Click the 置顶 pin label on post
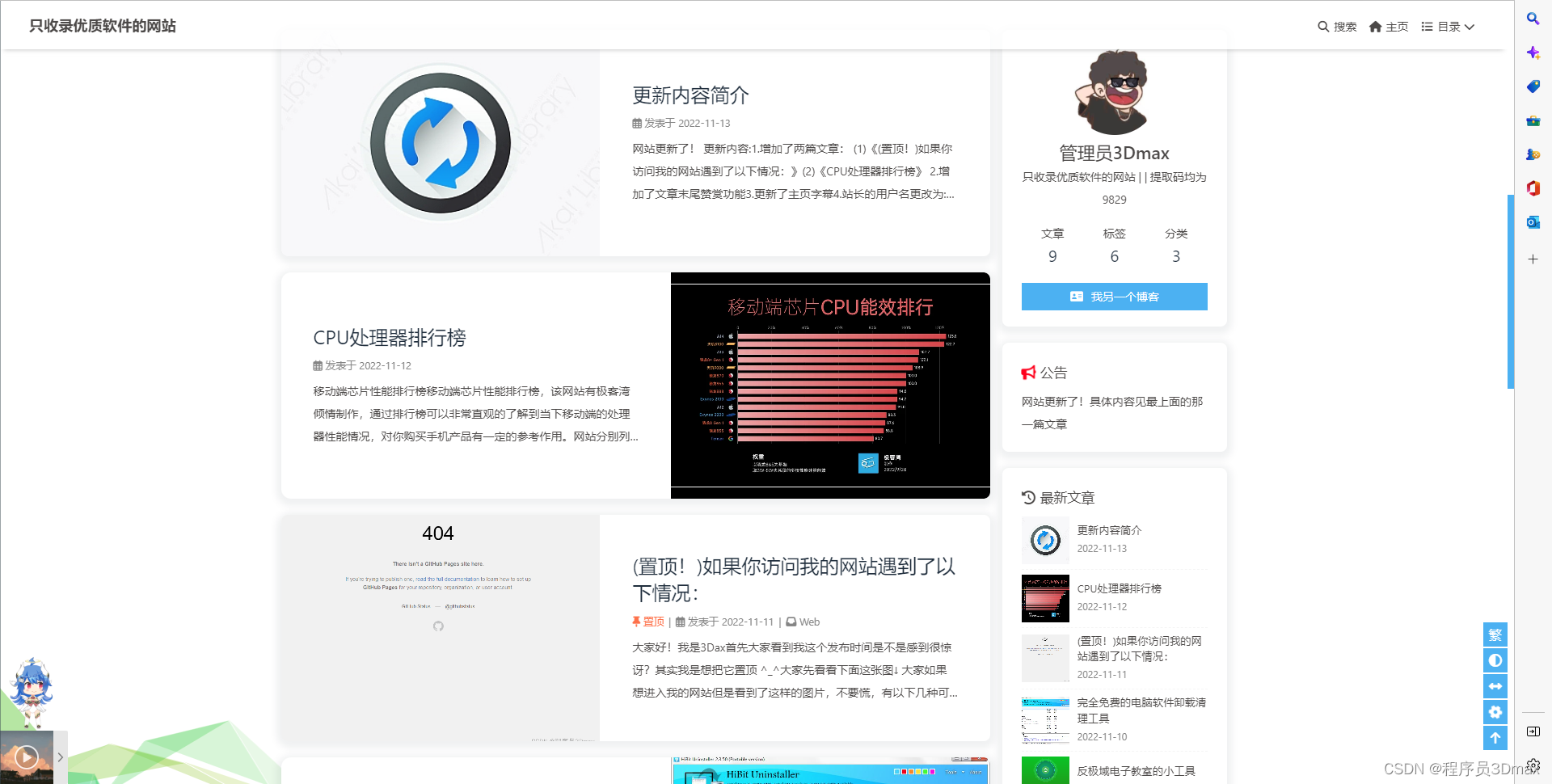The width and height of the screenshot is (1552, 784). [x=648, y=622]
